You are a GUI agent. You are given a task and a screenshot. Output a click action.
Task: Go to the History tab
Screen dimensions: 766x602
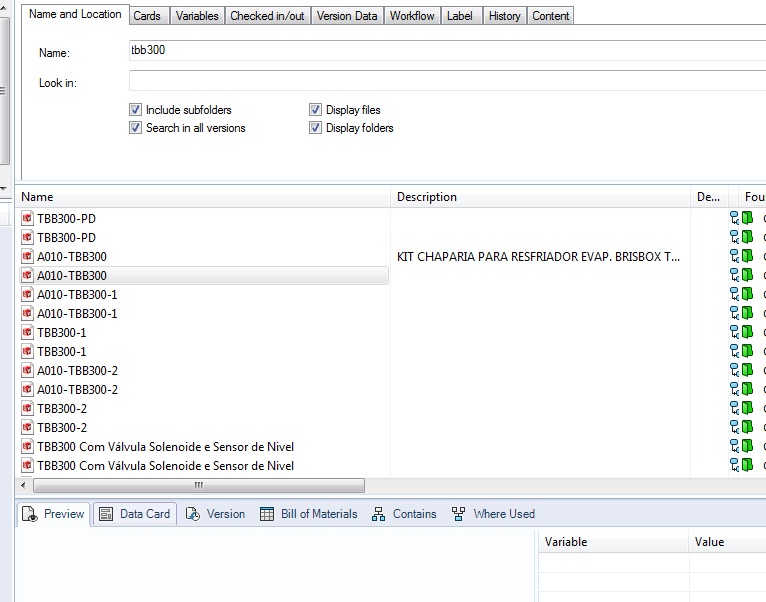(505, 16)
